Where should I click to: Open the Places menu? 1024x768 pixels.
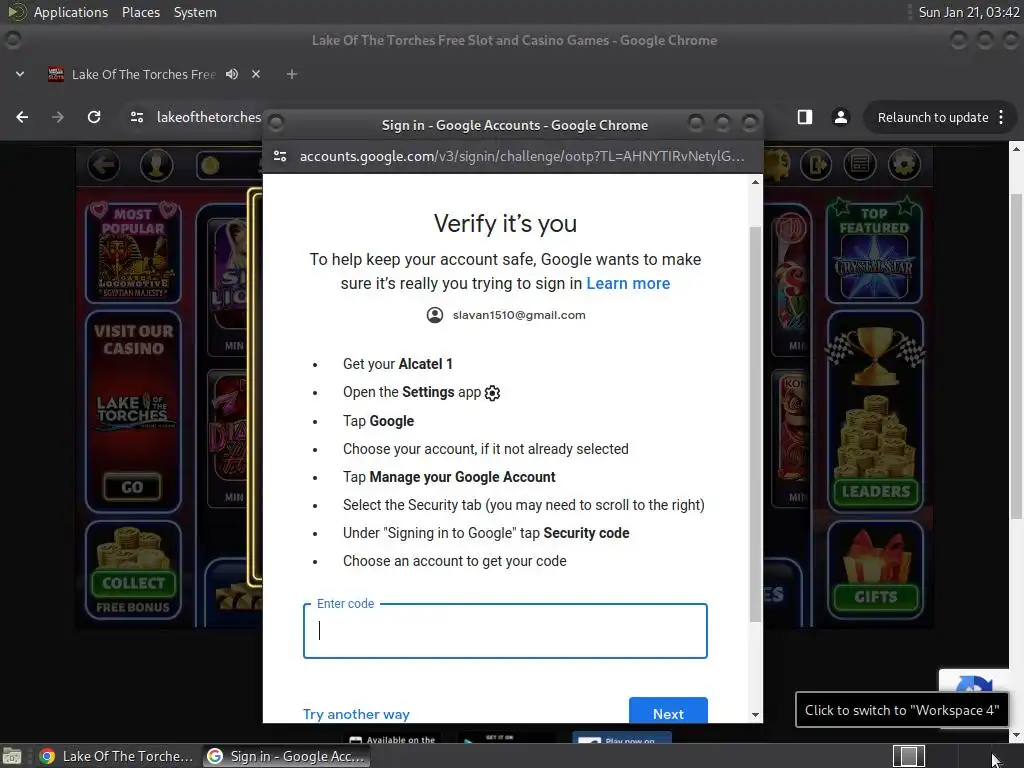point(140,12)
